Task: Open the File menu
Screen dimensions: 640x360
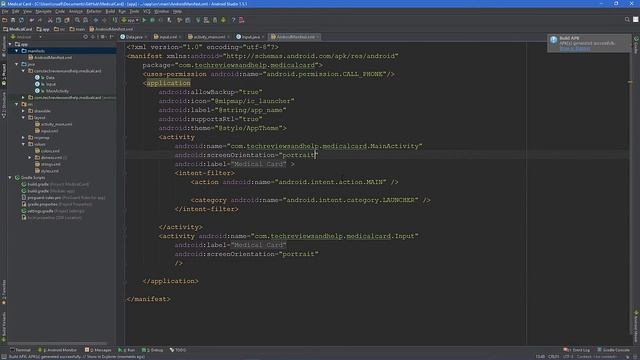Action: point(5,11)
